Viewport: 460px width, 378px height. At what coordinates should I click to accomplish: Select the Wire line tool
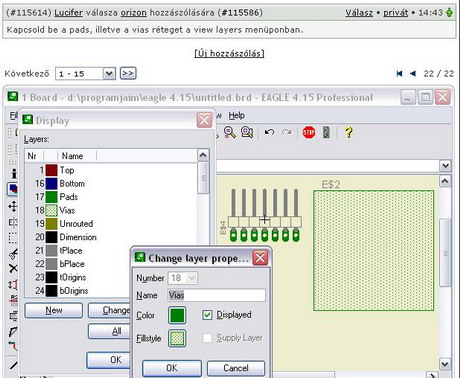tap(13, 365)
